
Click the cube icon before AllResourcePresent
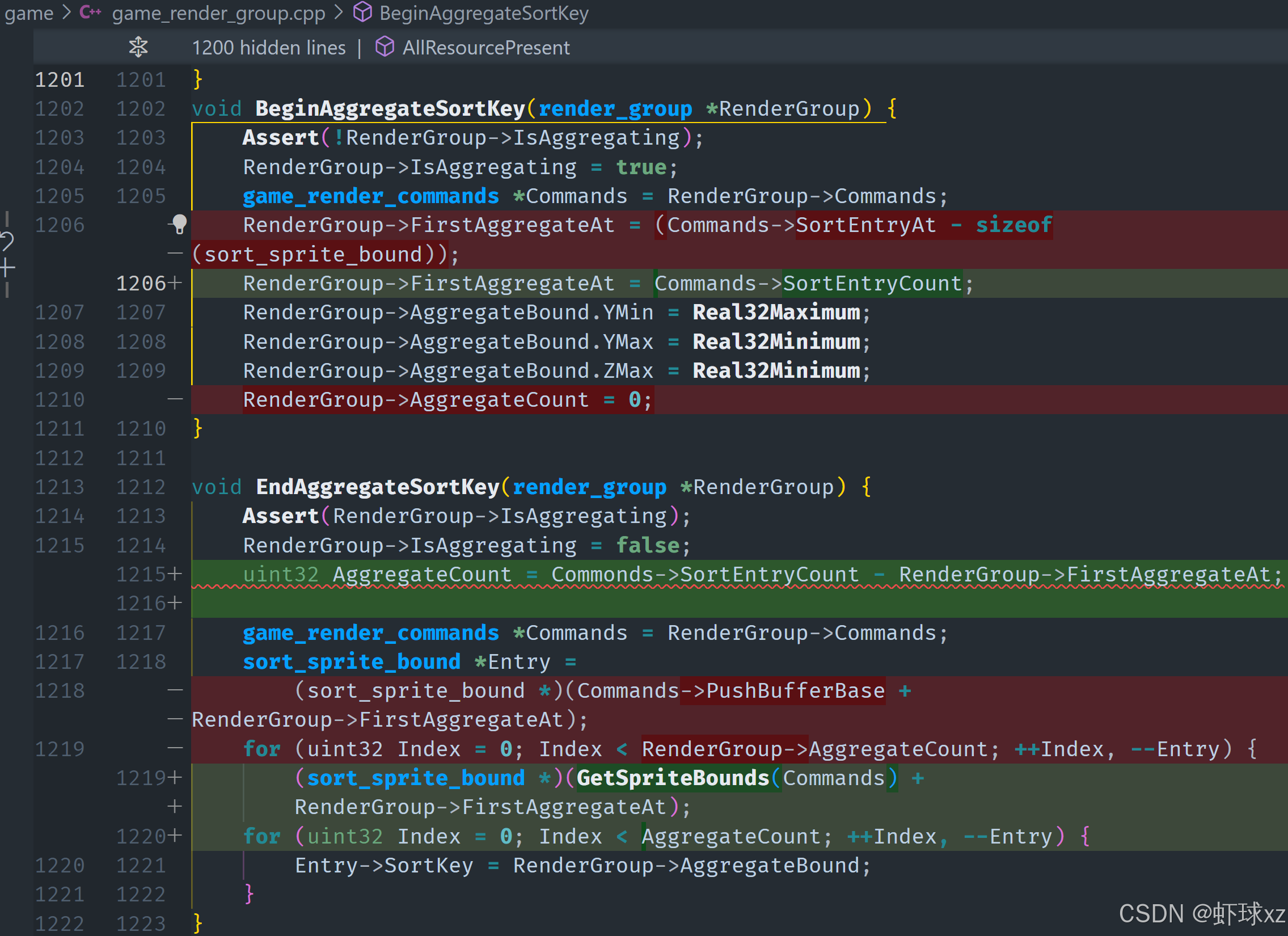tap(385, 47)
